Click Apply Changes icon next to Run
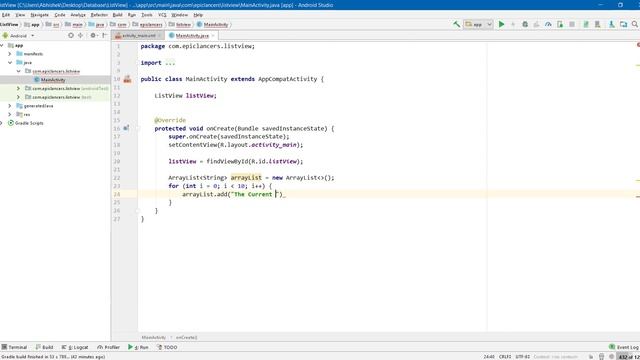The image size is (640, 360). (513, 24)
